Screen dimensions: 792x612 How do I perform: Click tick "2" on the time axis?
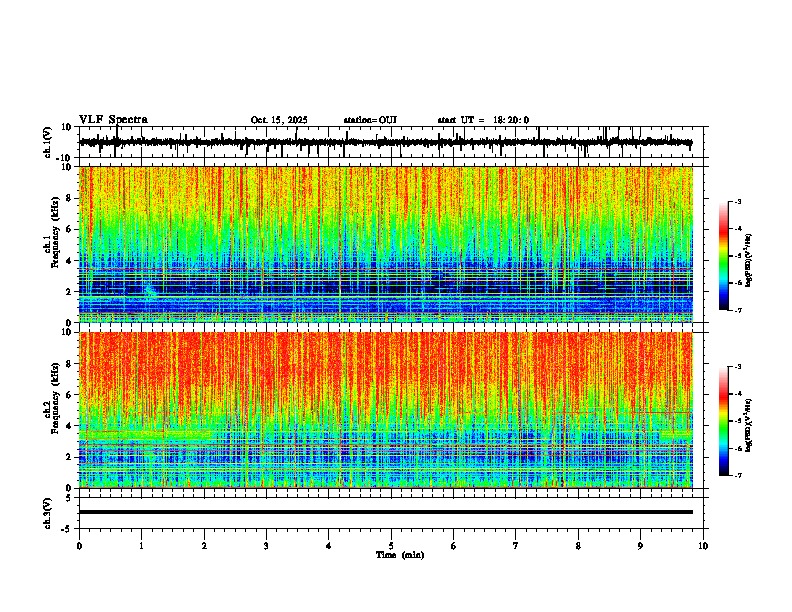click(204, 546)
